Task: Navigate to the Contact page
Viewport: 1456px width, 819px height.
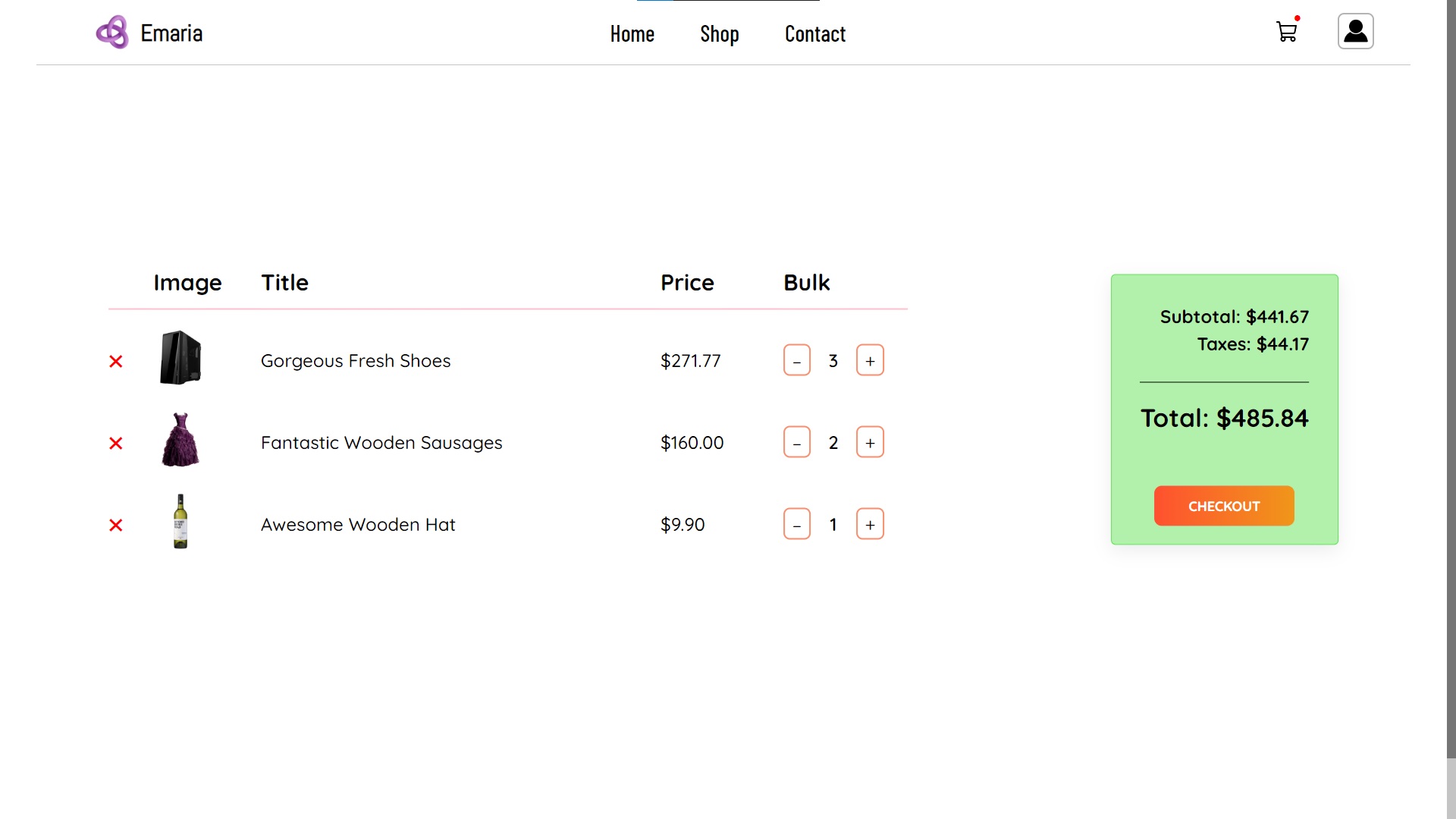Action: pos(815,33)
